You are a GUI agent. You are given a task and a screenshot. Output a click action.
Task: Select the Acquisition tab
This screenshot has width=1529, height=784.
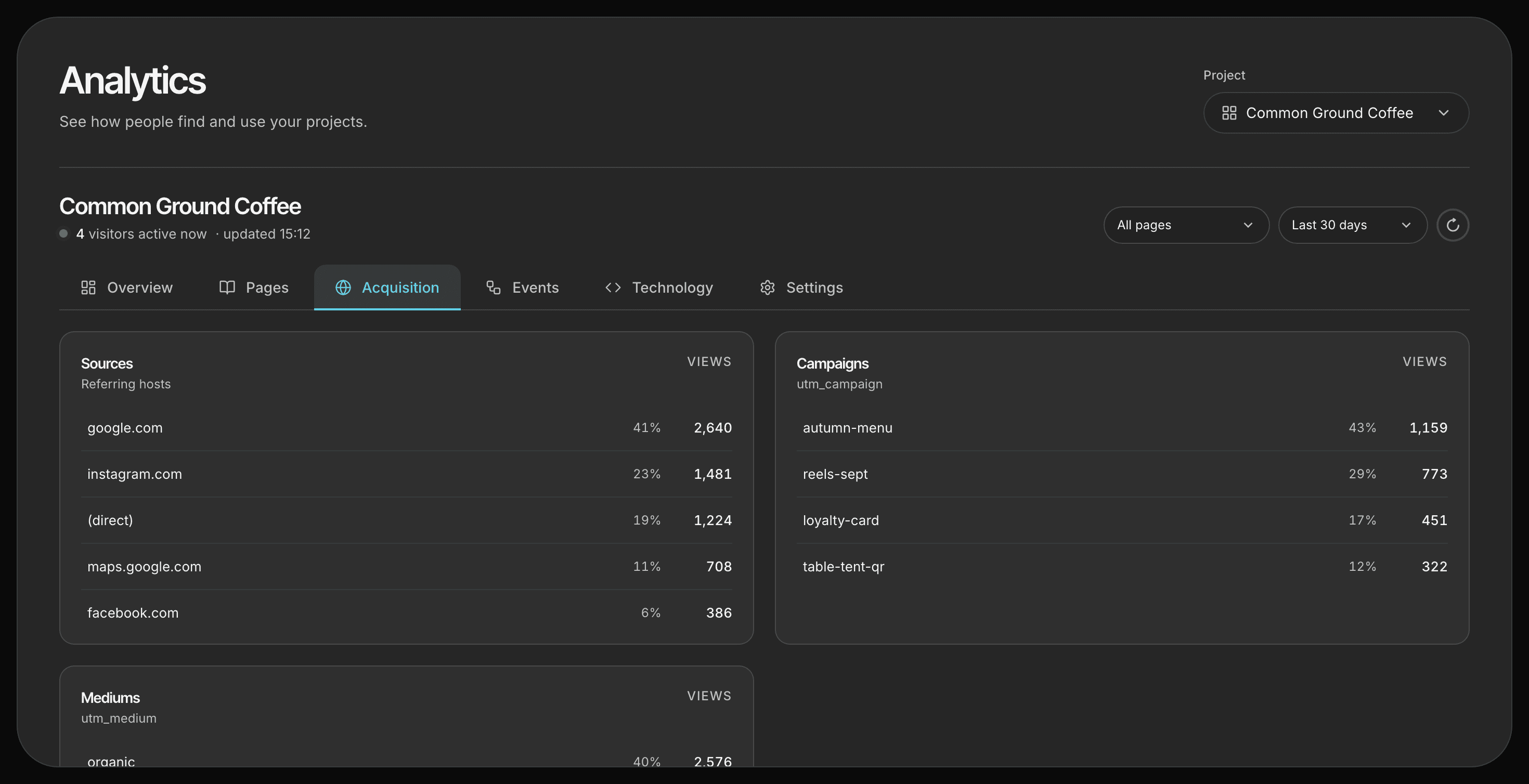coord(387,288)
